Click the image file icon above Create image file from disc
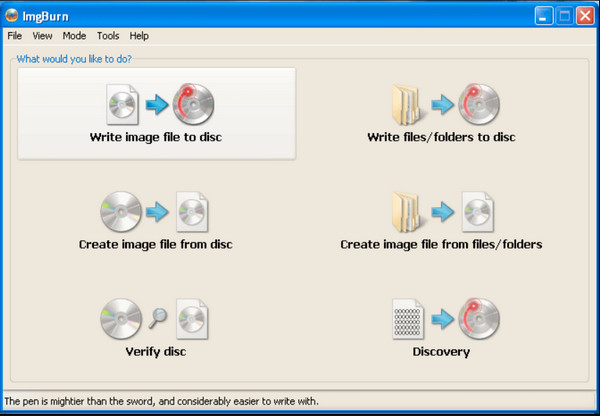This screenshot has width=600, height=416. tap(192, 212)
